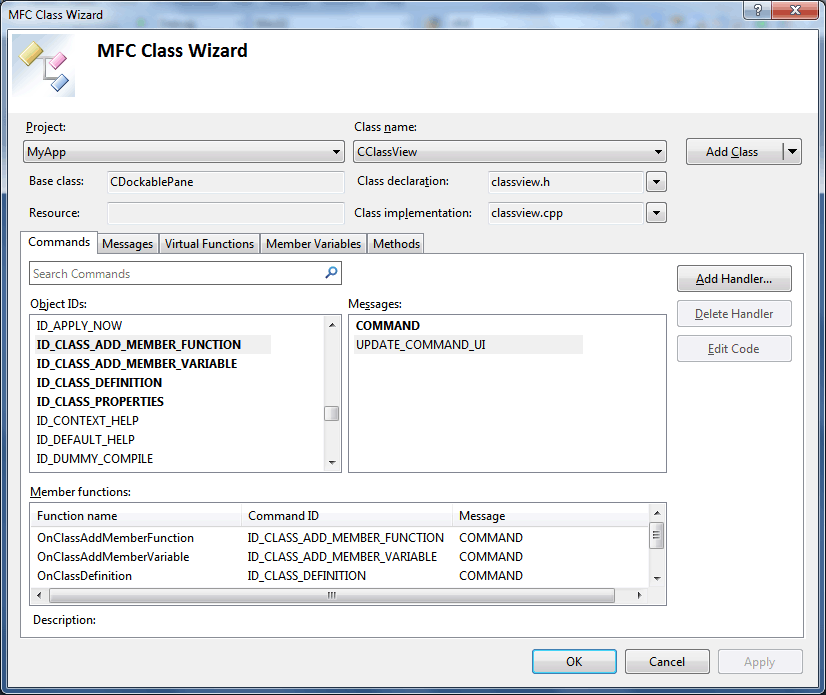The width and height of the screenshot is (826, 695).
Task: Click Member functions horizontal scroll right arrow
Action: (640, 595)
